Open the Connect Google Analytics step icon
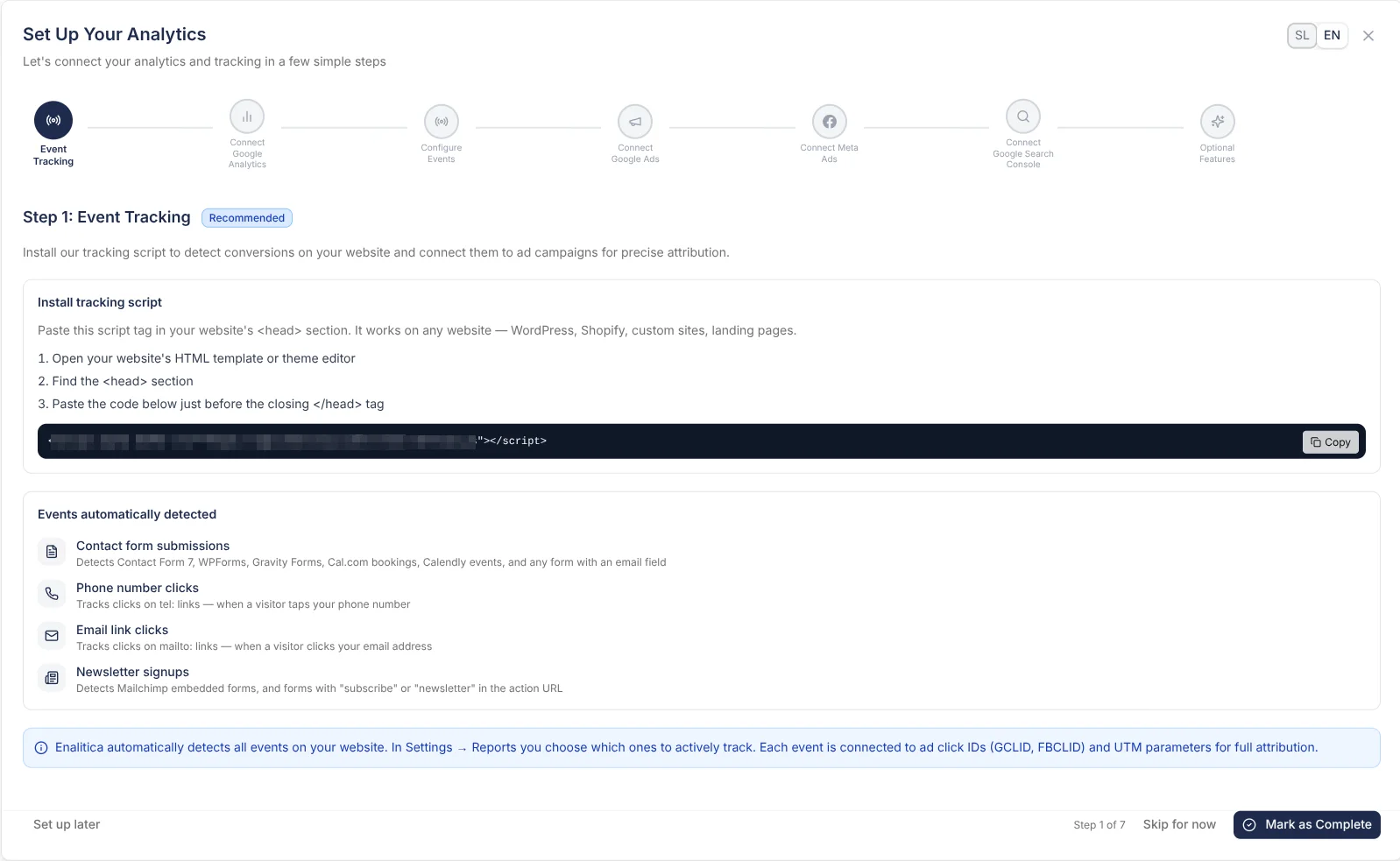The height and width of the screenshot is (861, 1400). pos(247,116)
